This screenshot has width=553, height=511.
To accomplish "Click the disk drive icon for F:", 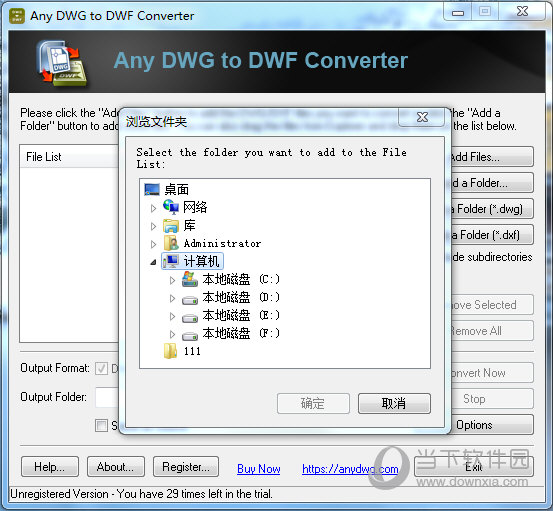I will pos(190,336).
